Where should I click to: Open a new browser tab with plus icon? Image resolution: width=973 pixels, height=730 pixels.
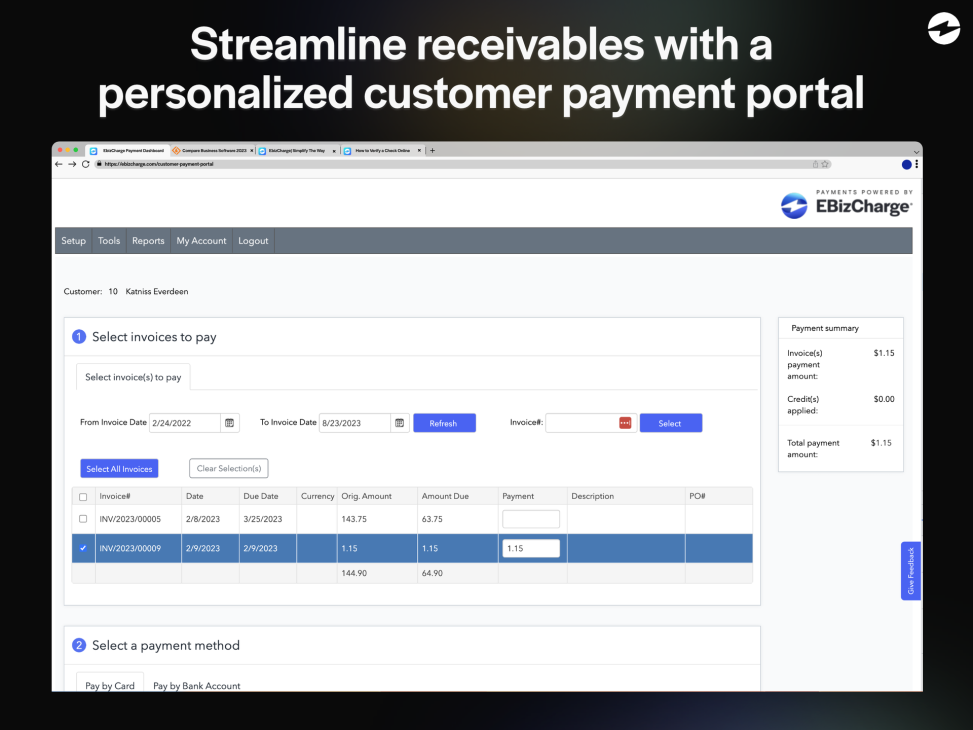point(432,151)
